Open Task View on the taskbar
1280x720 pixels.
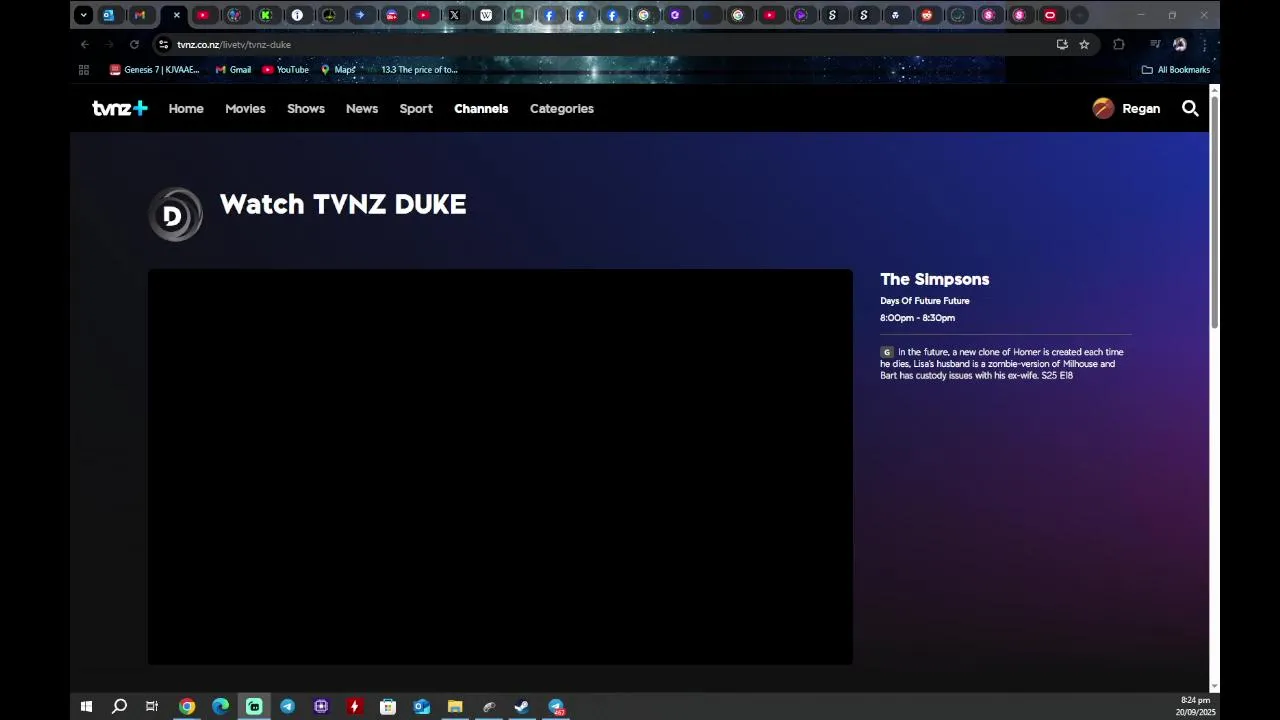point(152,706)
